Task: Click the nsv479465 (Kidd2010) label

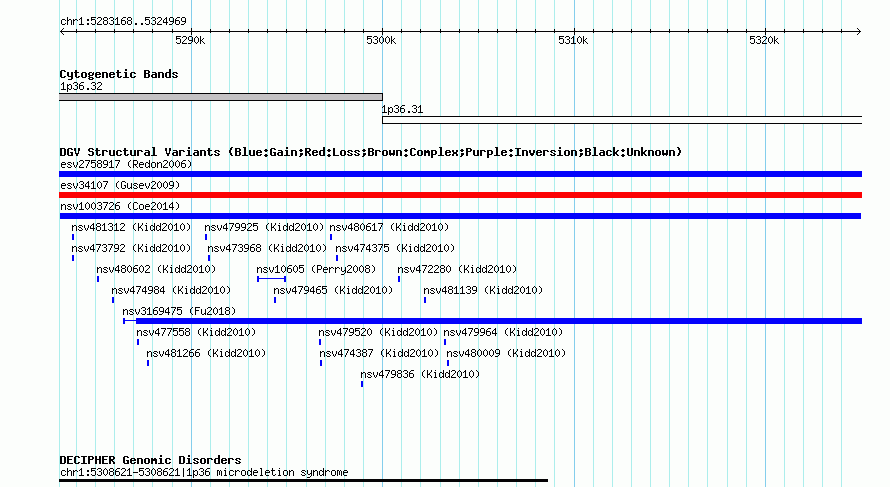Action: pos(333,290)
